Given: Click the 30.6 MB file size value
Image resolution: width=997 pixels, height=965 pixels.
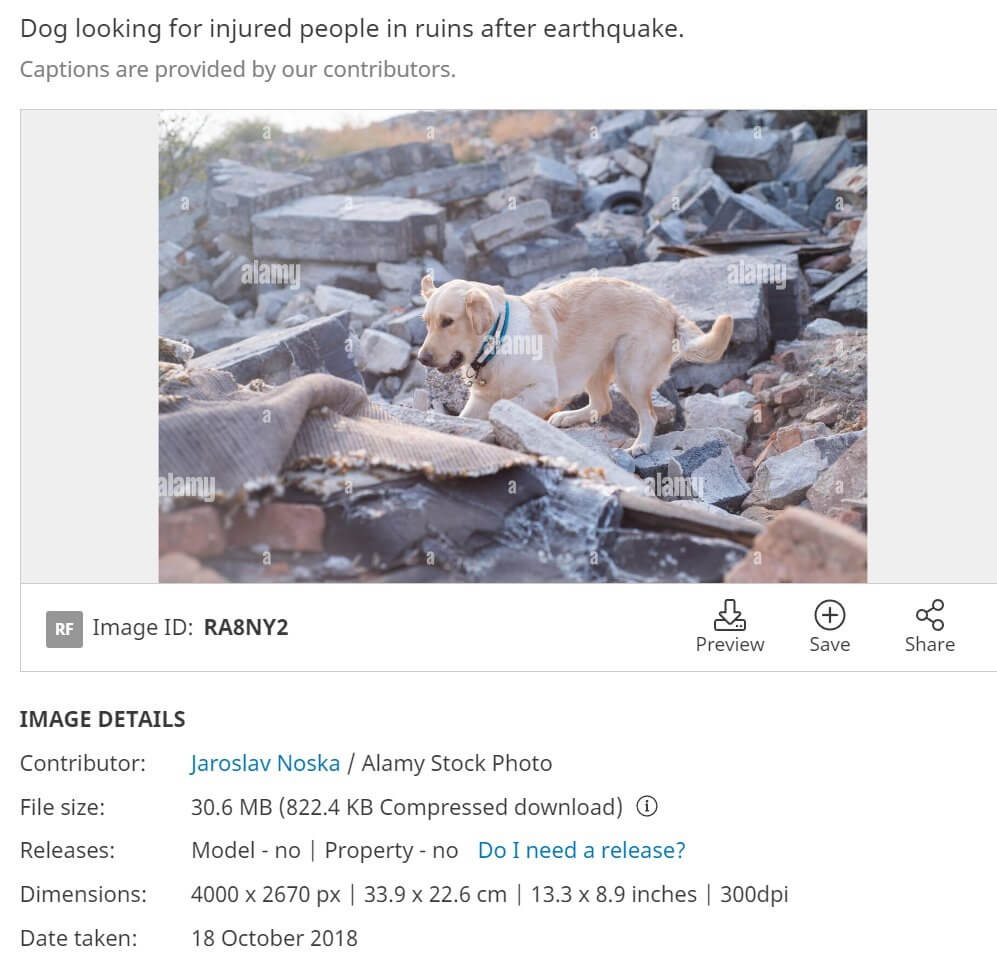Looking at the screenshot, I should (x=231, y=806).
